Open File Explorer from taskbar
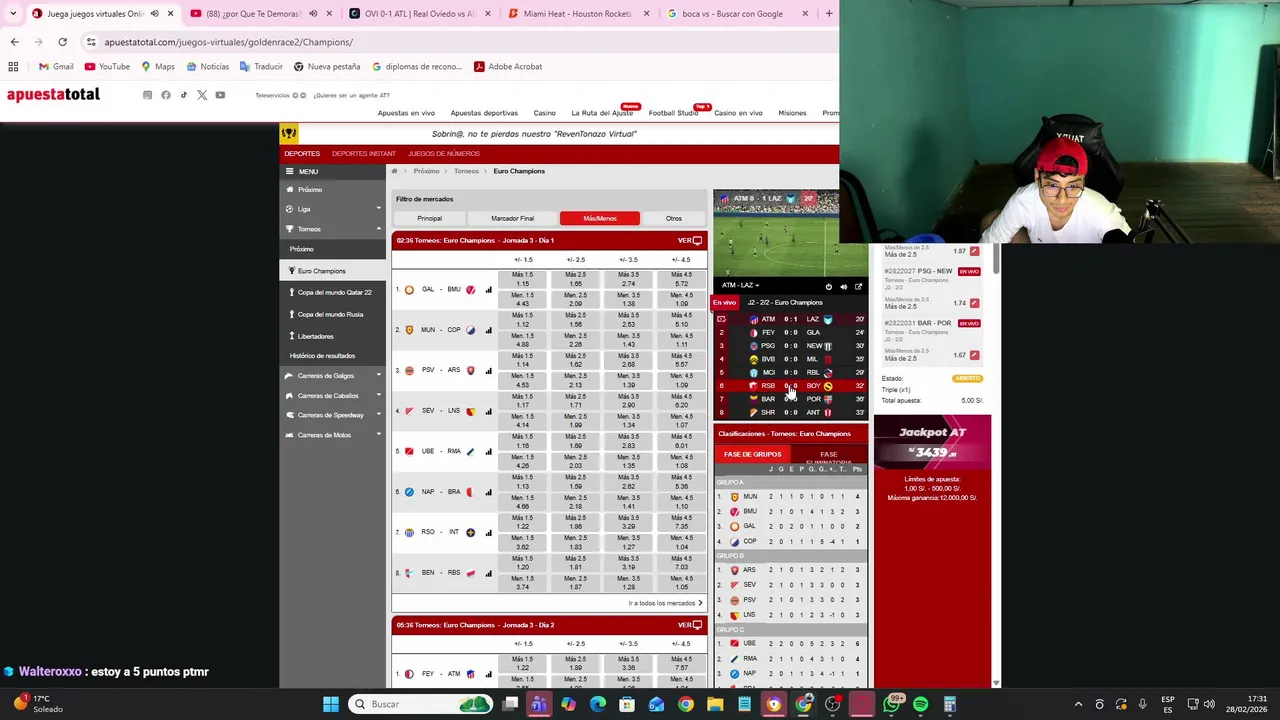The width and height of the screenshot is (1280, 720). [x=715, y=704]
